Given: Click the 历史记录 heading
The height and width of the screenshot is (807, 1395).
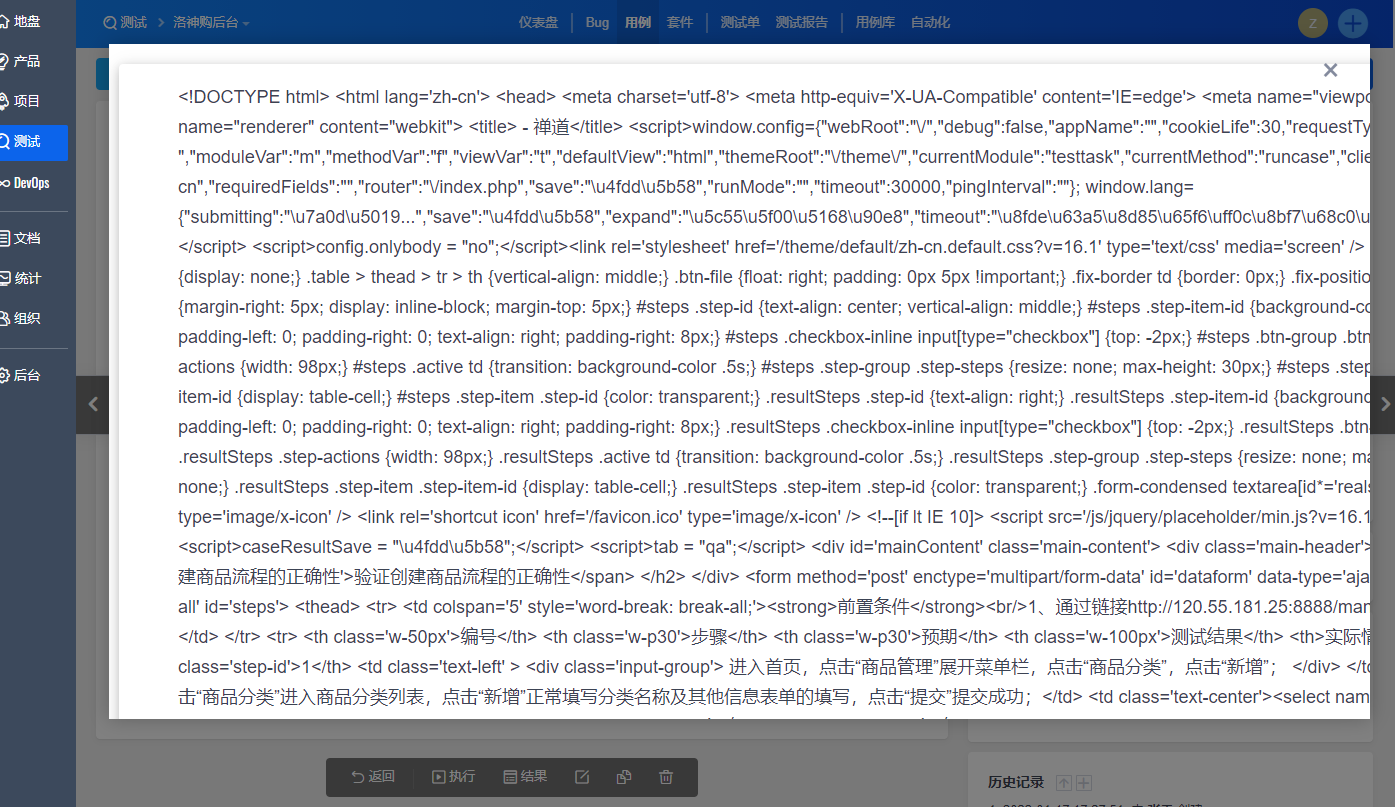Looking at the screenshot, I should click(1016, 783).
